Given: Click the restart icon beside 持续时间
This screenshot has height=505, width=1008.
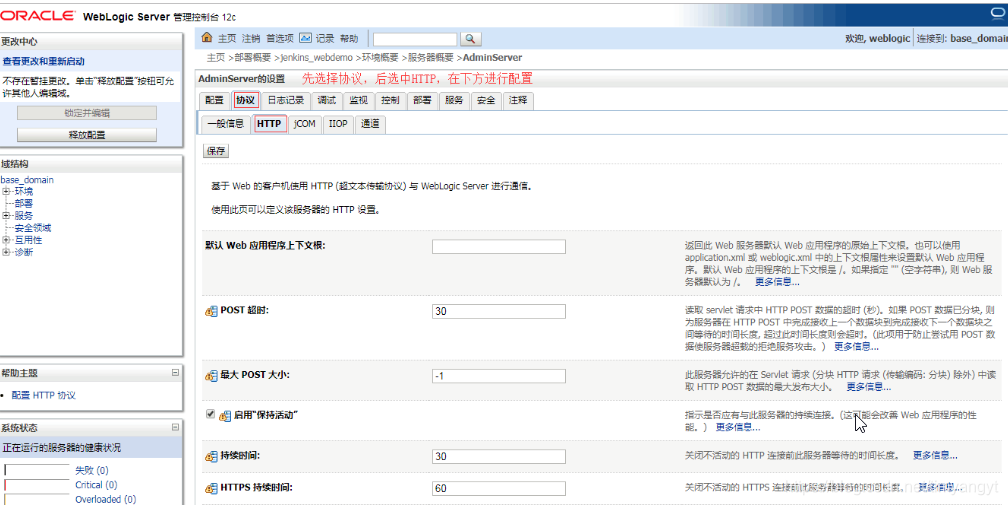Looking at the screenshot, I should pyautogui.click(x=212, y=457).
